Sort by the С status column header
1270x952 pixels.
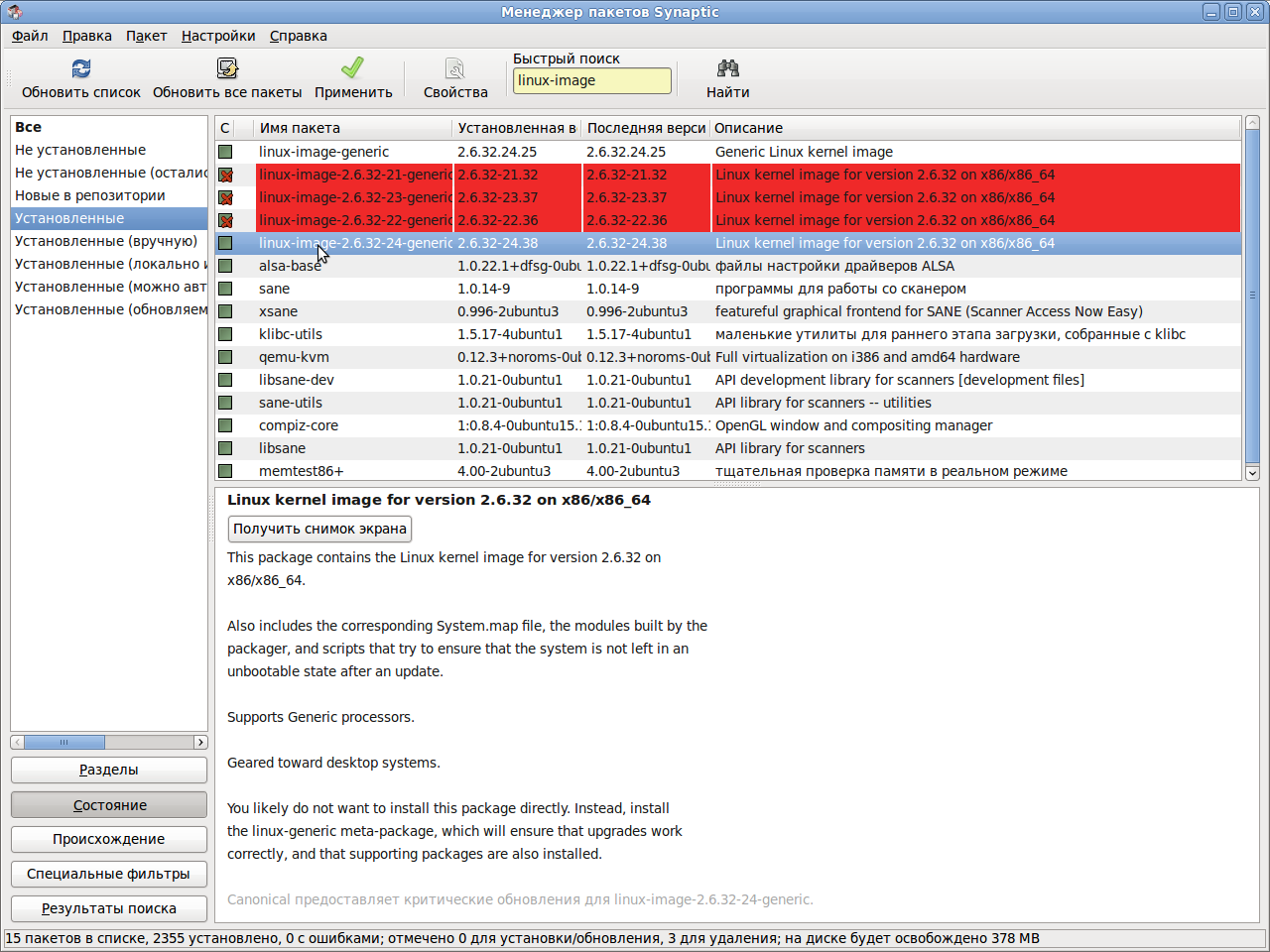(225, 128)
